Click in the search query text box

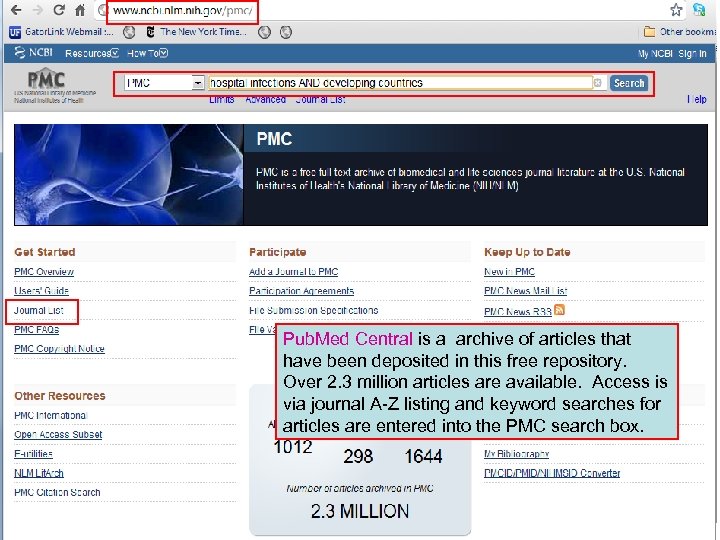[x=400, y=83]
